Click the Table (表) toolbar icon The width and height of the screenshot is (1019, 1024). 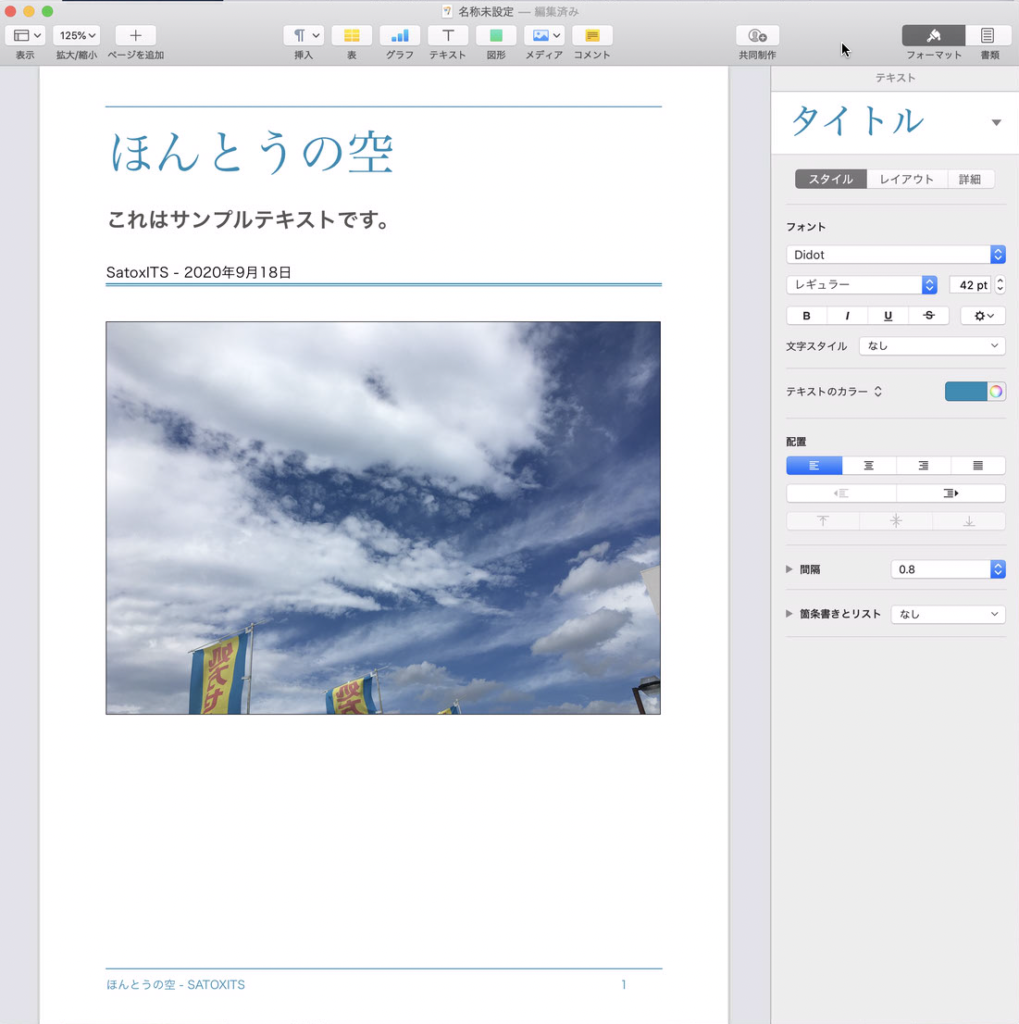[351, 36]
